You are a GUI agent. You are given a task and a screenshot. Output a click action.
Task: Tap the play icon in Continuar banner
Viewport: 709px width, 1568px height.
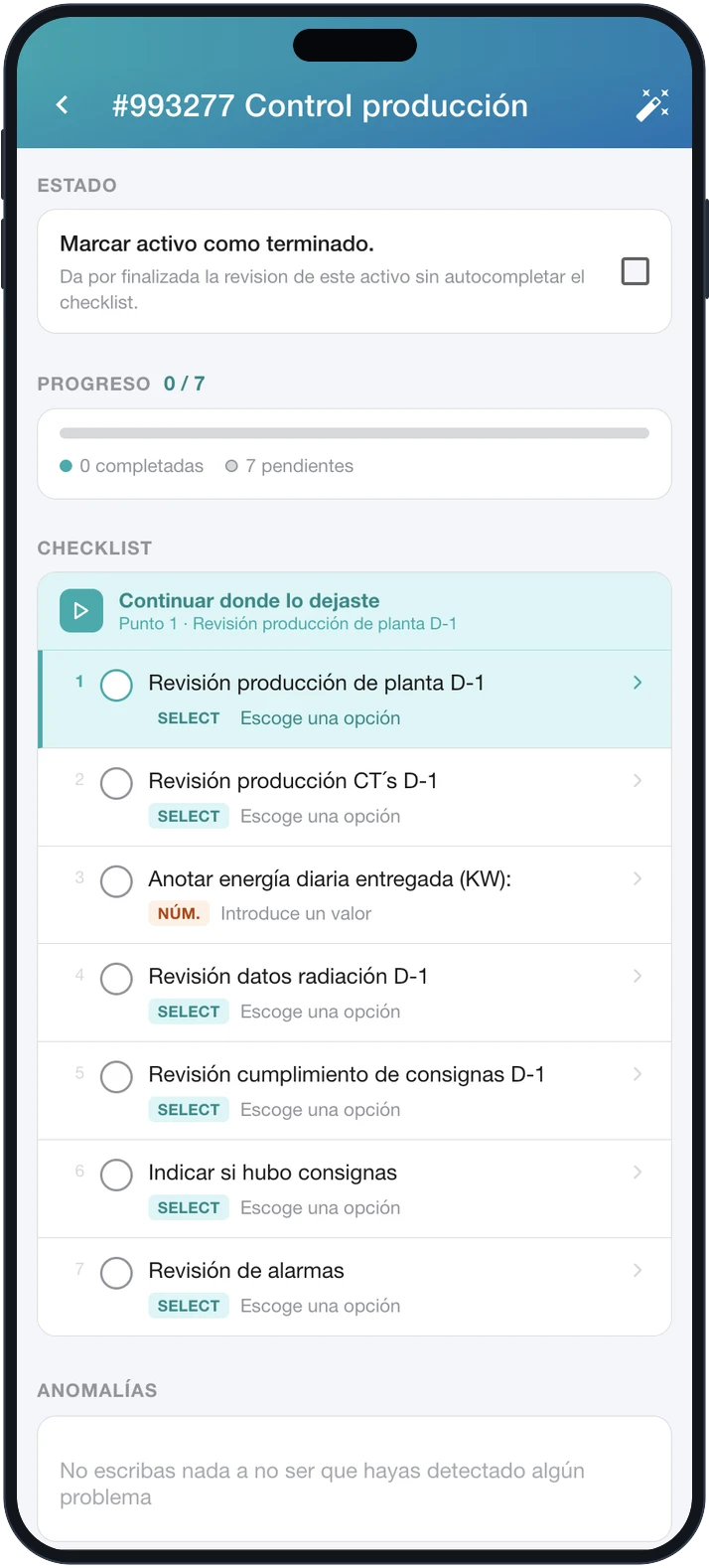click(x=81, y=611)
